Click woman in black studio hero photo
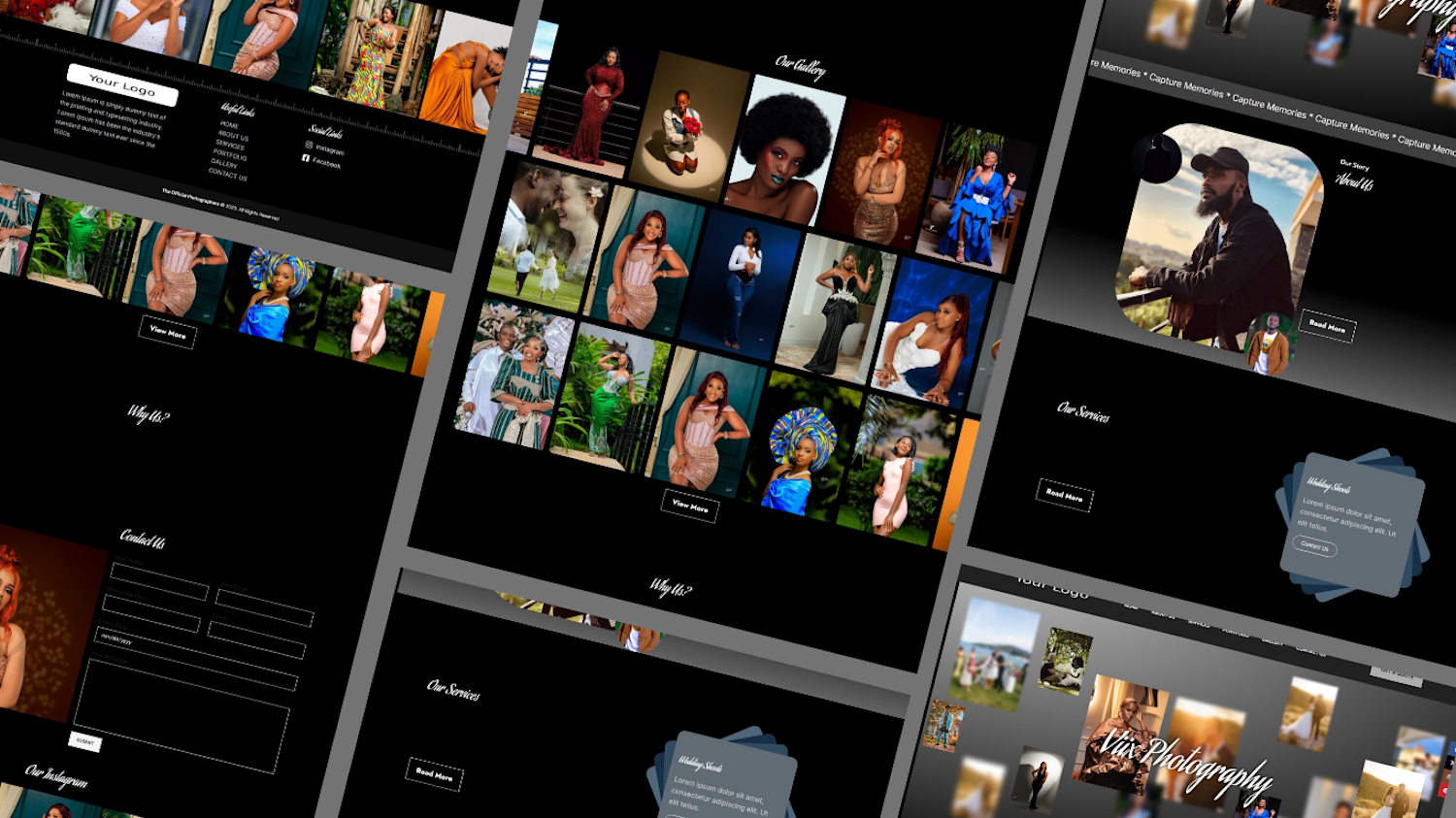 point(1037,779)
